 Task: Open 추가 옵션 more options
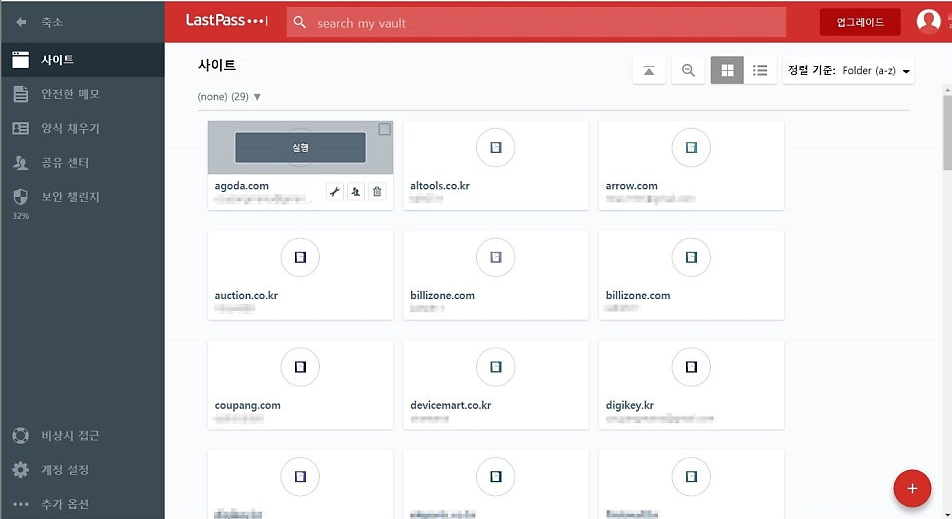point(83,504)
